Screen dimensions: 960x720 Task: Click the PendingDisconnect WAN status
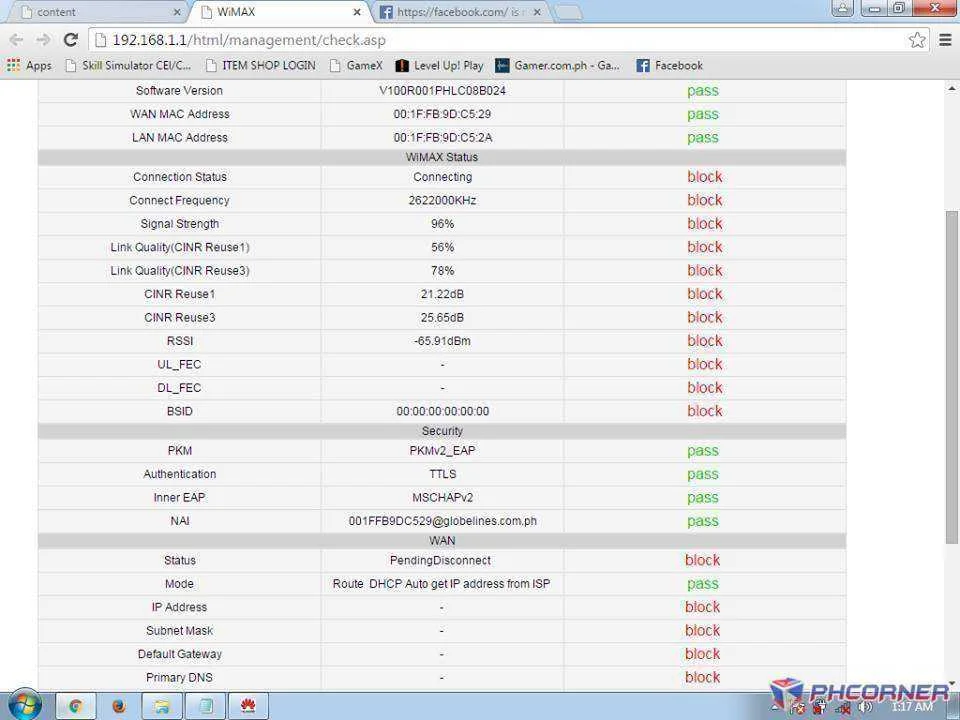[x=440, y=560]
